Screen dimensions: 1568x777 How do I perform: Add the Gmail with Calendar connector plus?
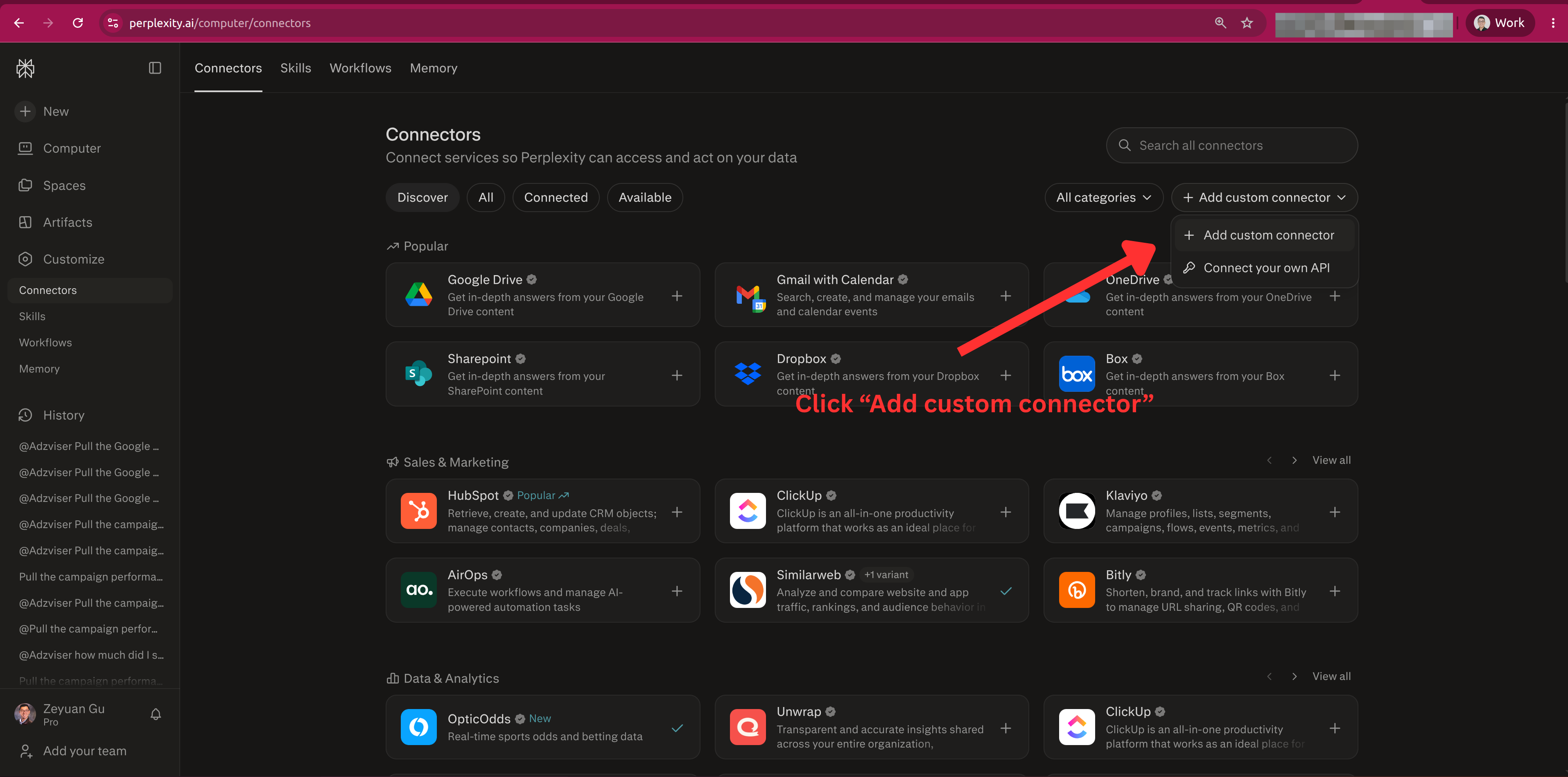pyautogui.click(x=1005, y=296)
